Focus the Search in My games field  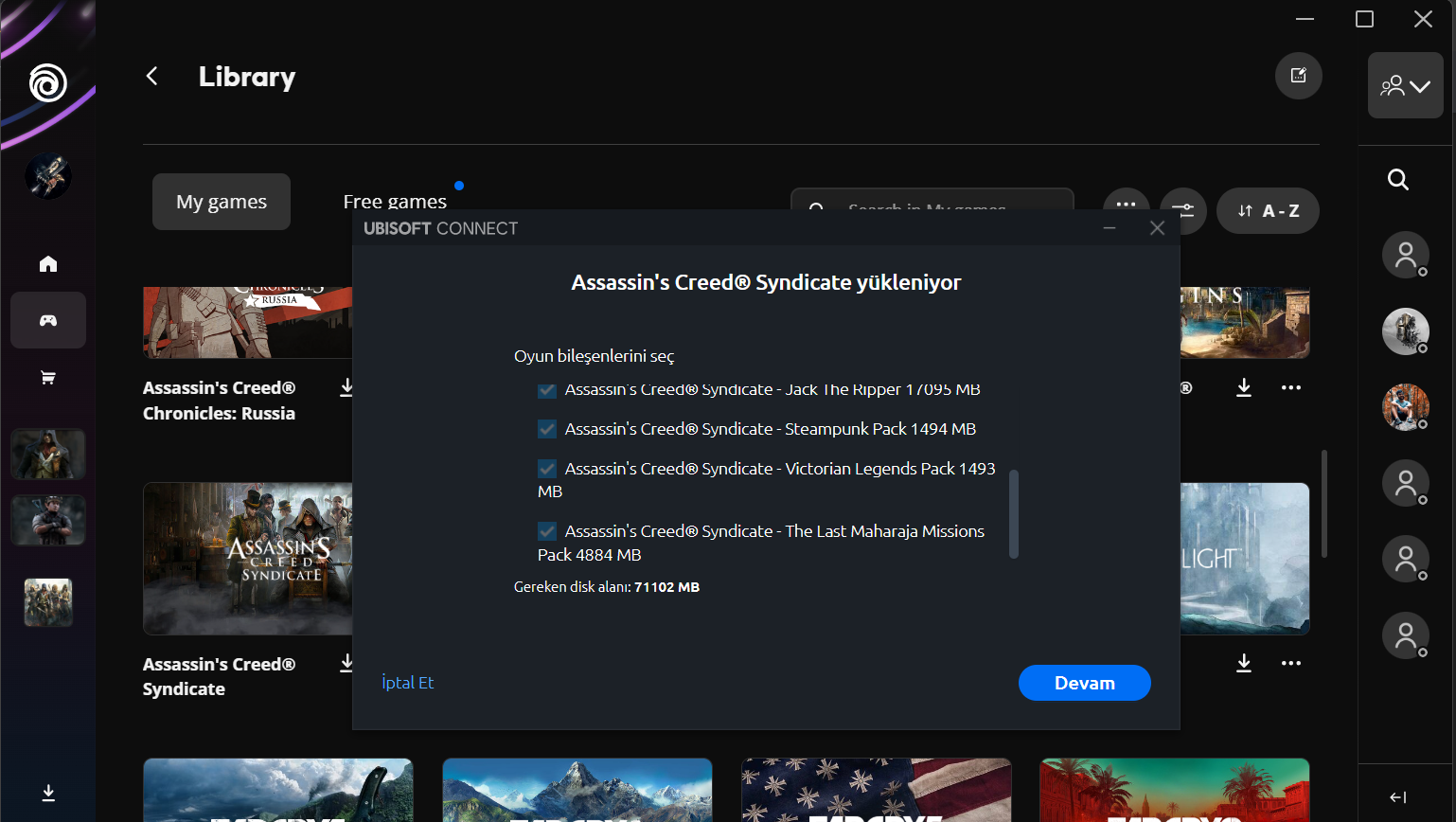(x=932, y=199)
